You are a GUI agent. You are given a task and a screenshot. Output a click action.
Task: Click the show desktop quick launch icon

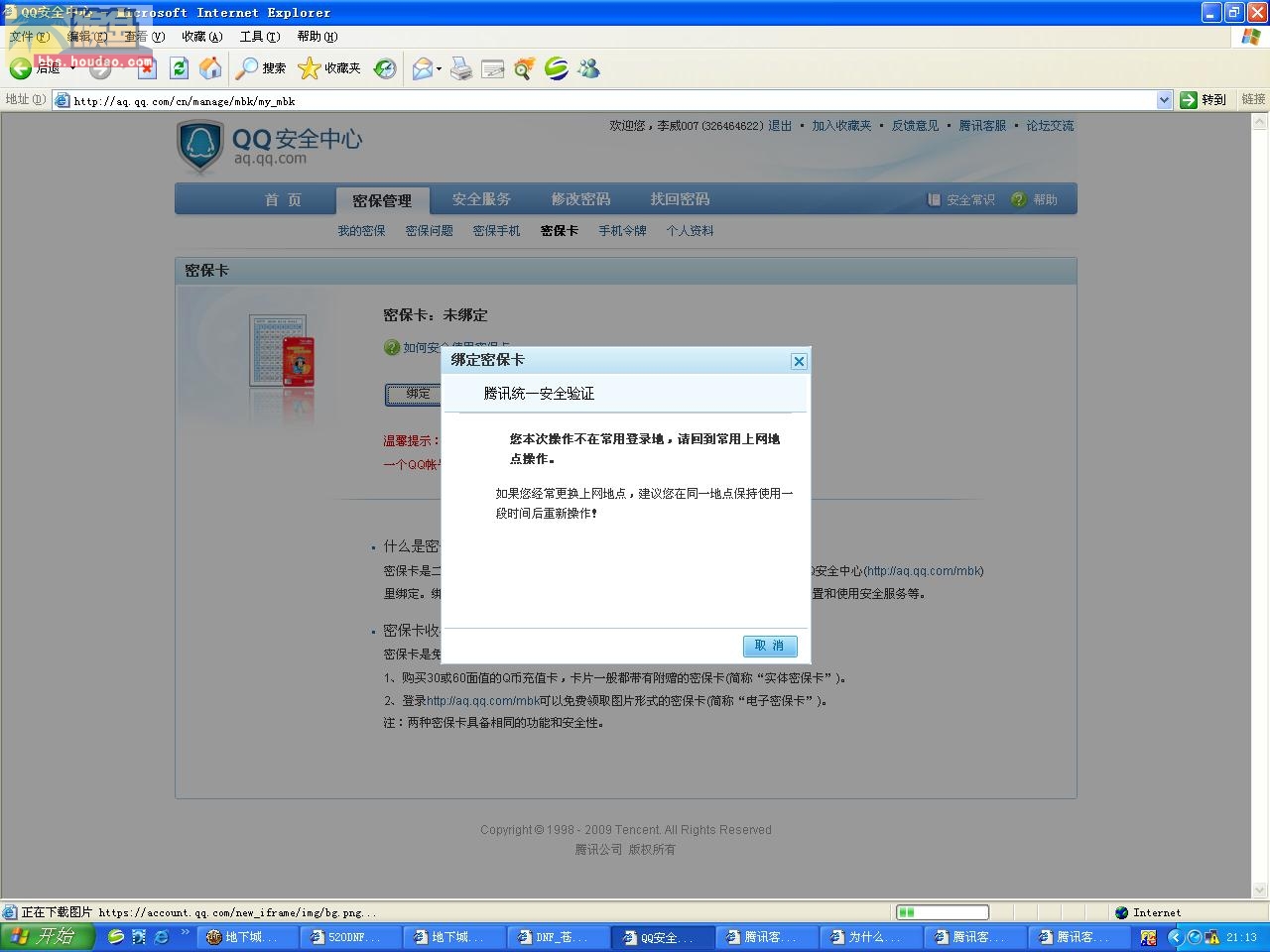click(x=139, y=937)
